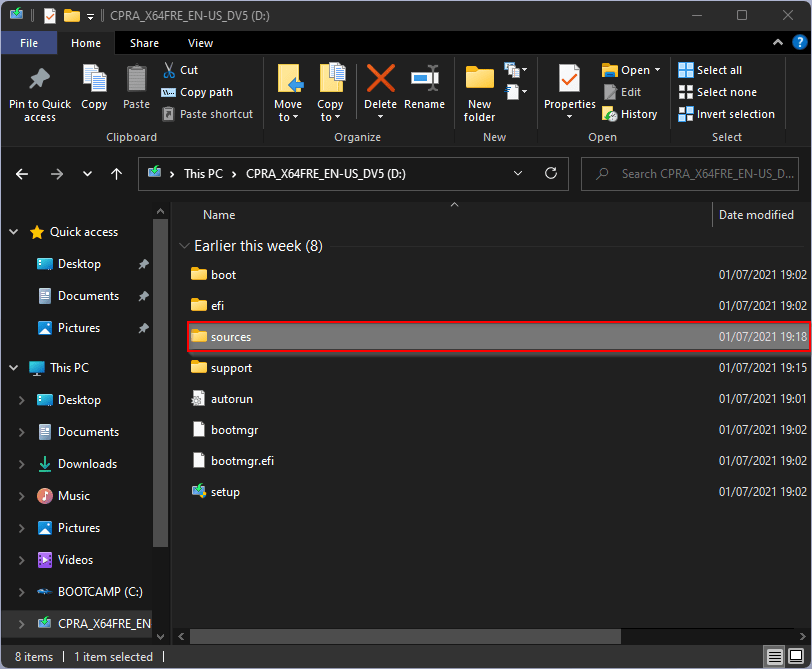Open pinned Desktop under Quick access
Image resolution: width=812 pixels, height=669 pixels.
79,264
